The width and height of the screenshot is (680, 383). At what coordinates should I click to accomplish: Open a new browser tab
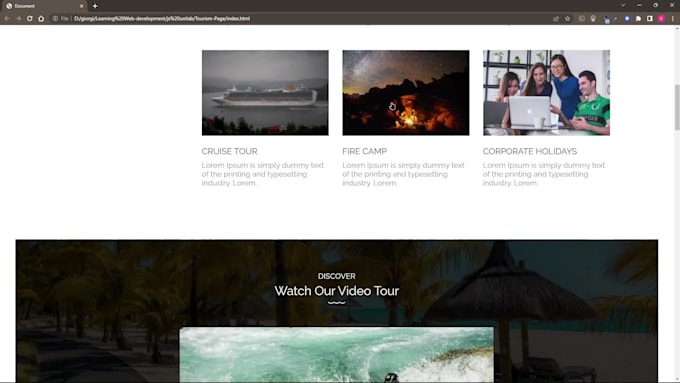click(95, 6)
